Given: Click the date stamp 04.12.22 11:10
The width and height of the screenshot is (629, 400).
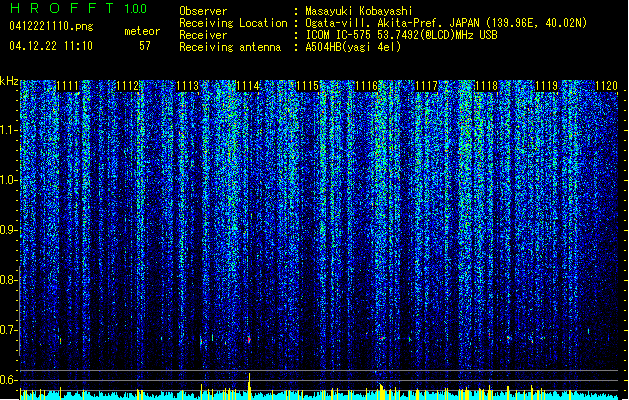Looking at the screenshot, I should point(51,46).
